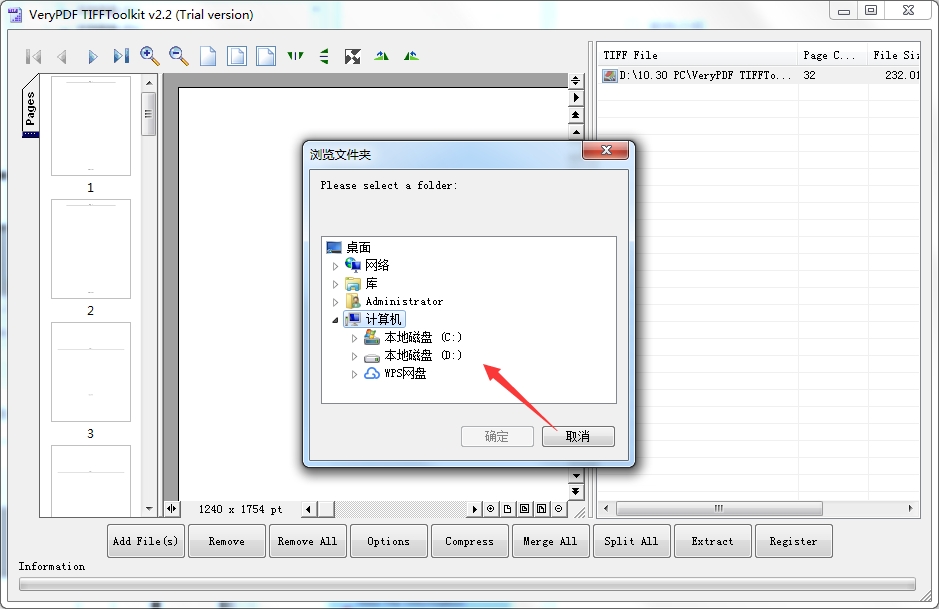The image size is (939, 609).
Task: Select page 3 thumbnail
Action: [x=91, y=372]
